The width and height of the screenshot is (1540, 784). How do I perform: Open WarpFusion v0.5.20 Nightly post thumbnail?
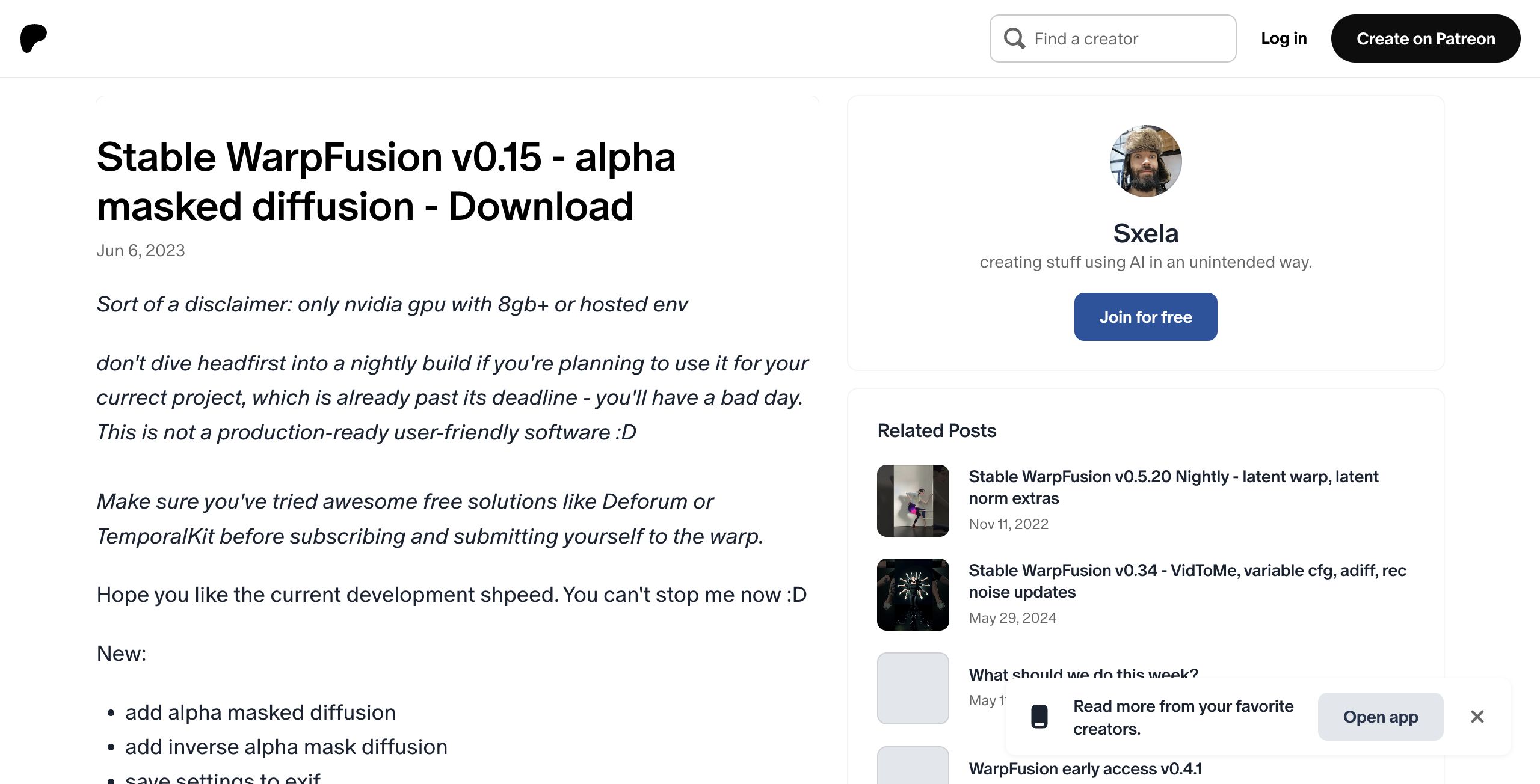coord(913,500)
